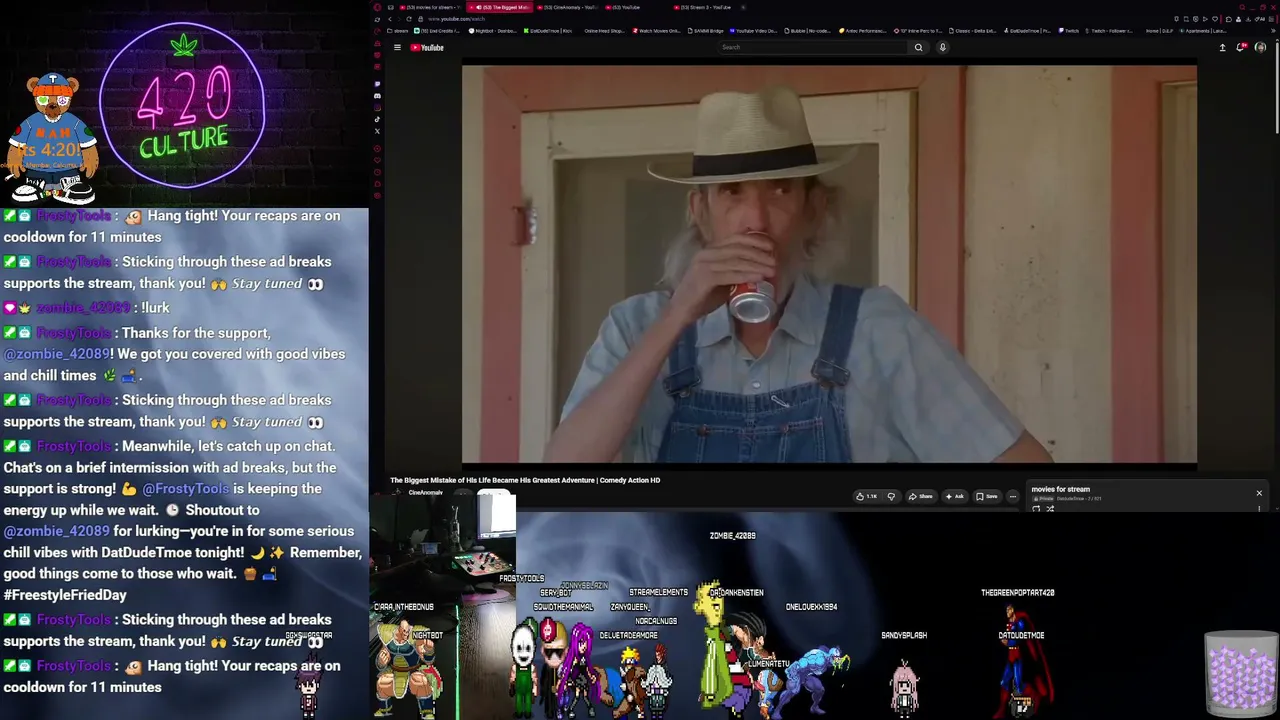Focus the YouTube search field

click(815, 47)
